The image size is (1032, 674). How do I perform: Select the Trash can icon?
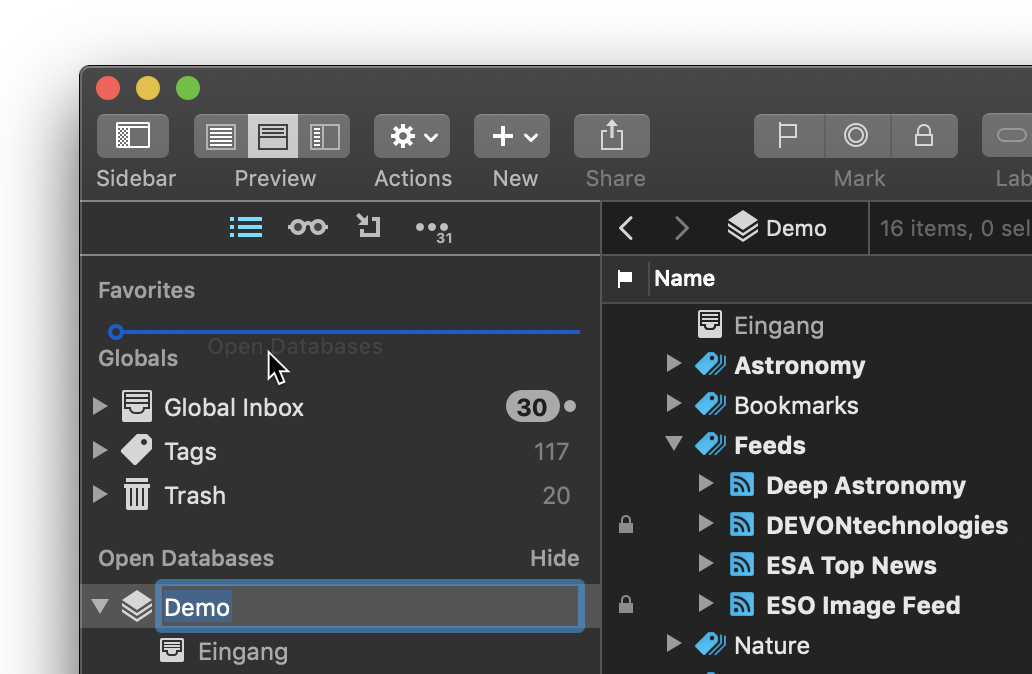[x=137, y=494]
